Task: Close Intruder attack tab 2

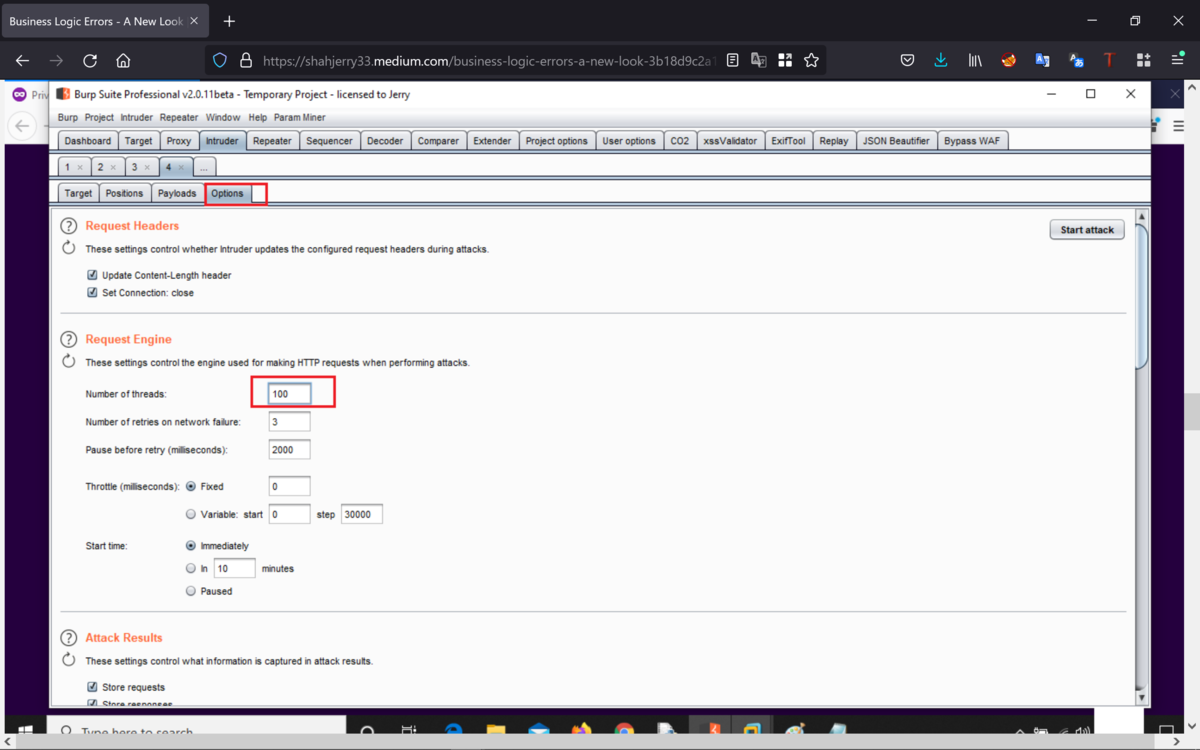Action: pyautogui.click(x=113, y=168)
